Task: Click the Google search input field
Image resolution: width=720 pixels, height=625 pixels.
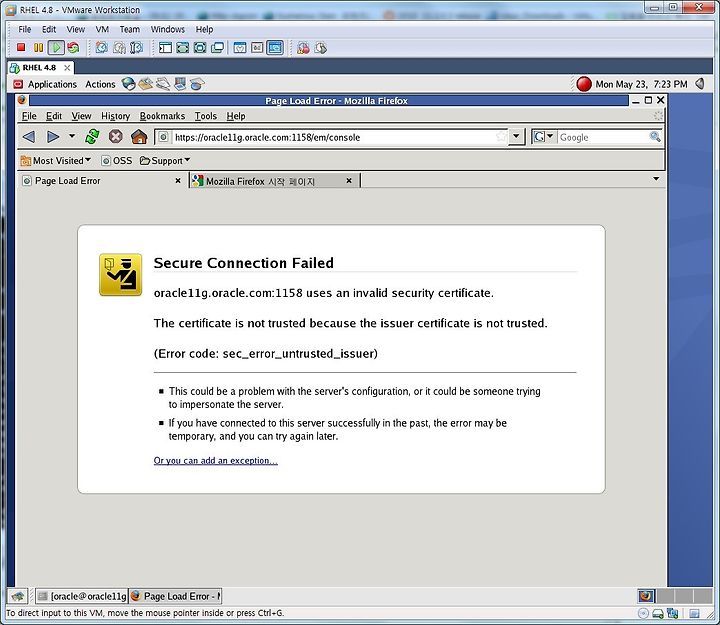Action: (603, 137)
